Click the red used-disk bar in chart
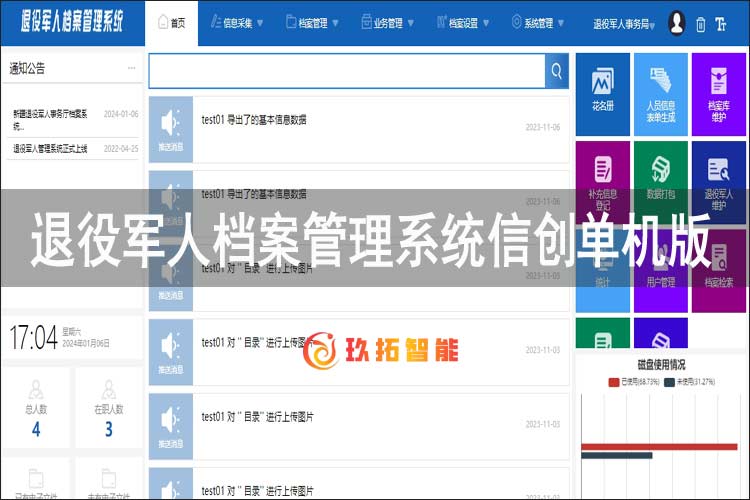The height and width of the screenshot is (500, 750). (659, 447)
